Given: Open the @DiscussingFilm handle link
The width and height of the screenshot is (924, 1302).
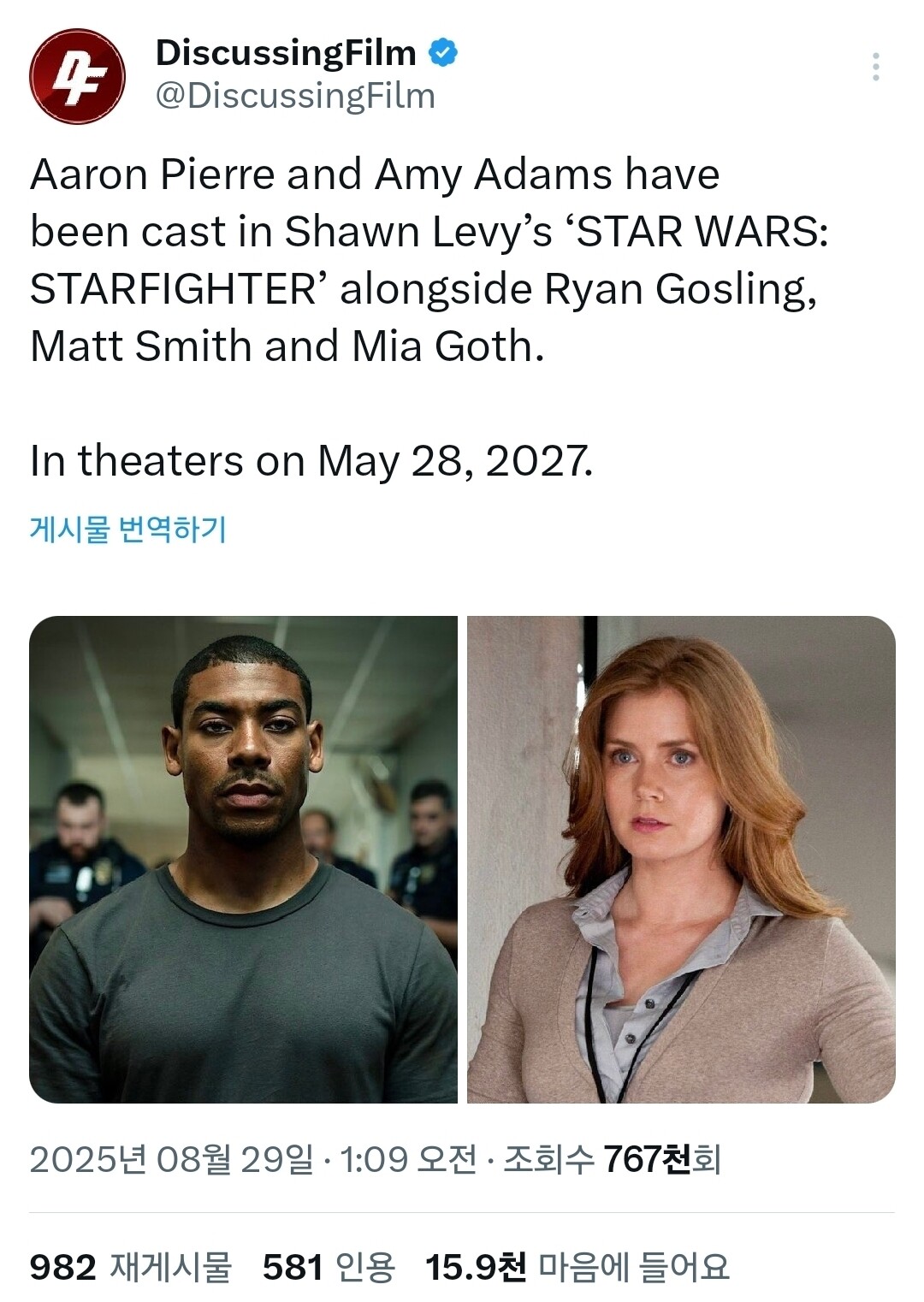Looking at the screenshot, I should point(295,96).
